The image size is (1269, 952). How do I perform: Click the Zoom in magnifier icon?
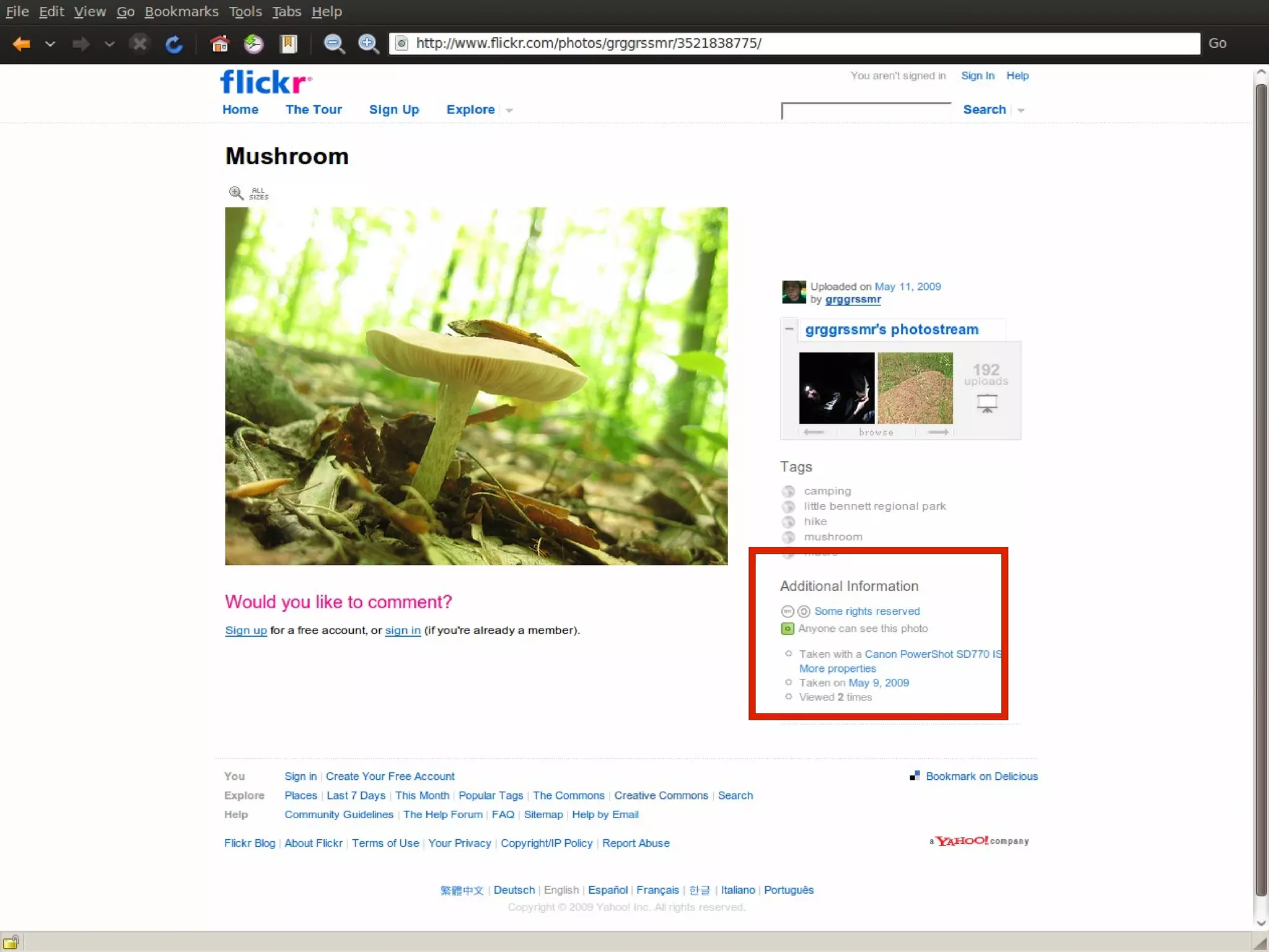tap(369, 43)
